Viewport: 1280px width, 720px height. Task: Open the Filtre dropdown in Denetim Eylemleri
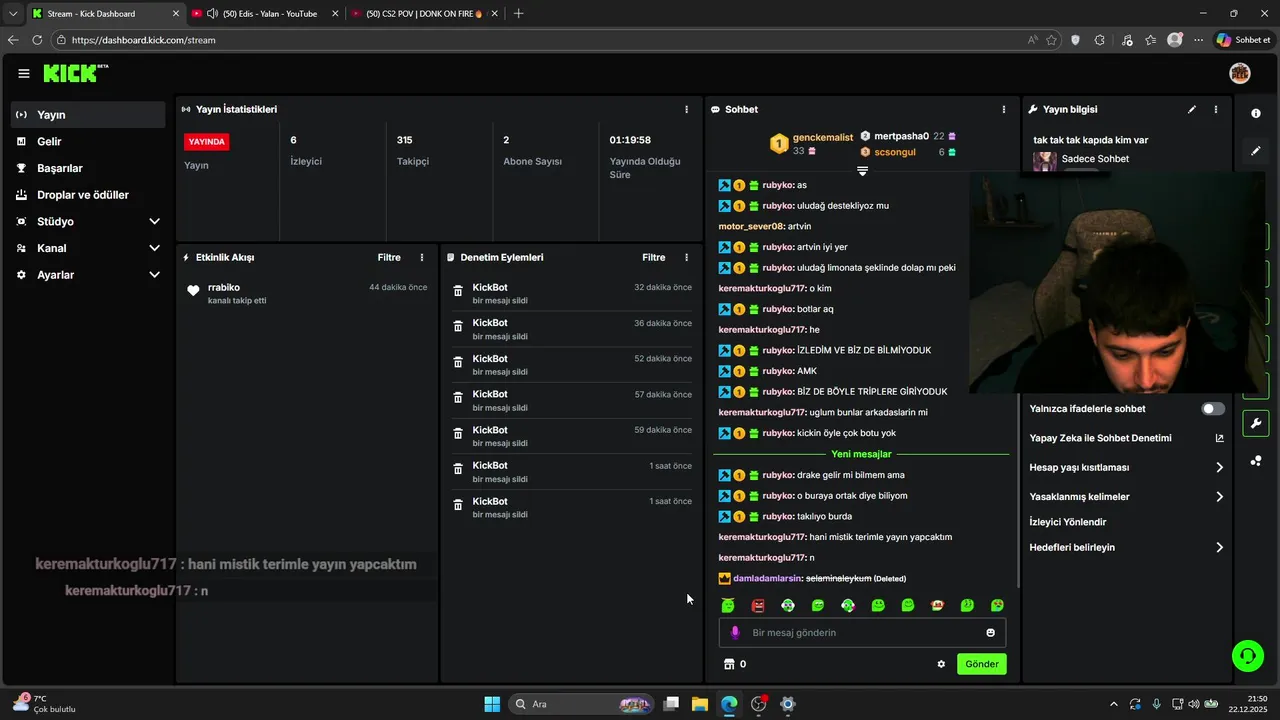click(653, 257)
